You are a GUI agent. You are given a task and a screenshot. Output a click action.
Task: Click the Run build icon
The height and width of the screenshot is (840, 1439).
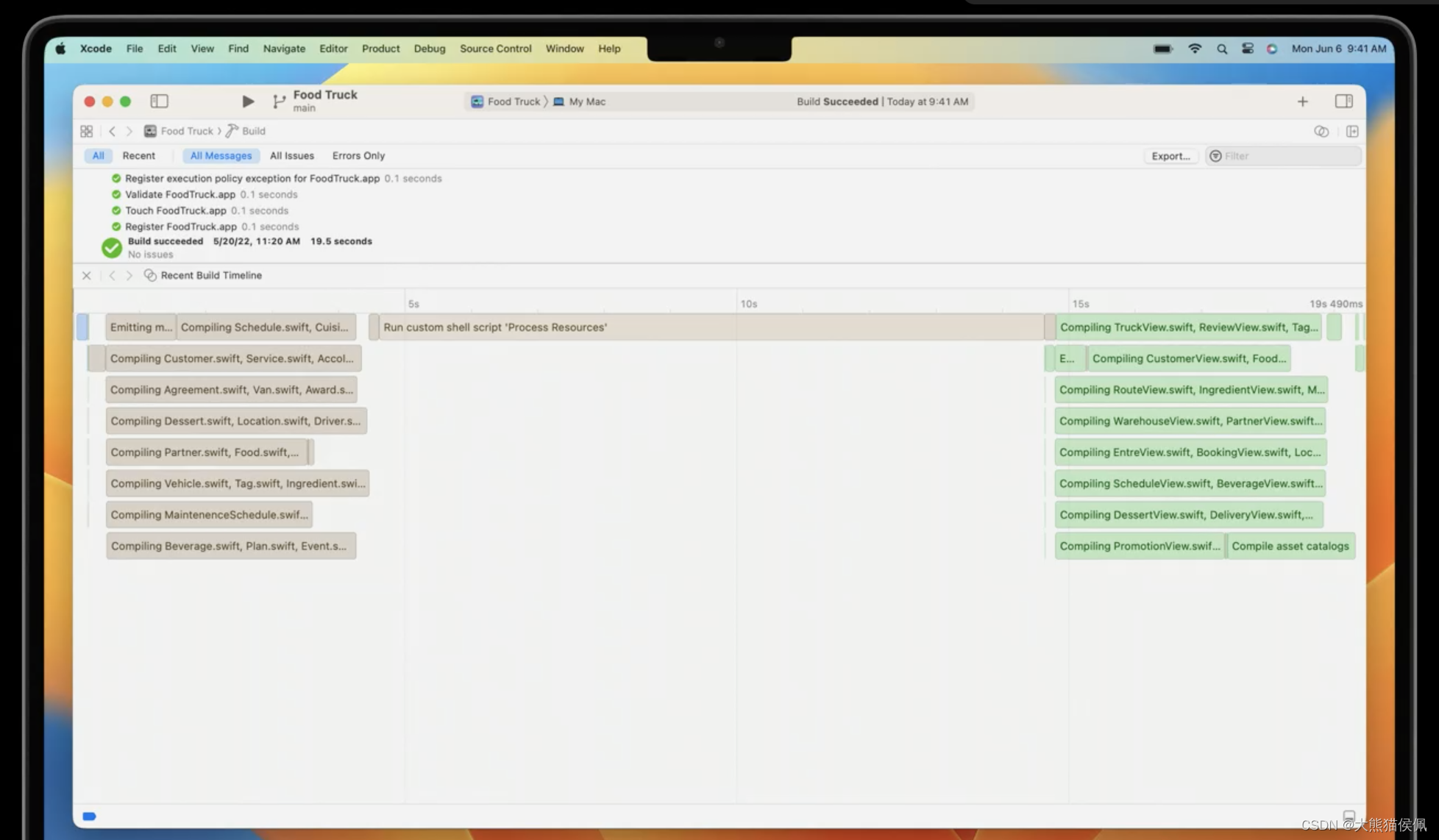[x=246, y=101]
